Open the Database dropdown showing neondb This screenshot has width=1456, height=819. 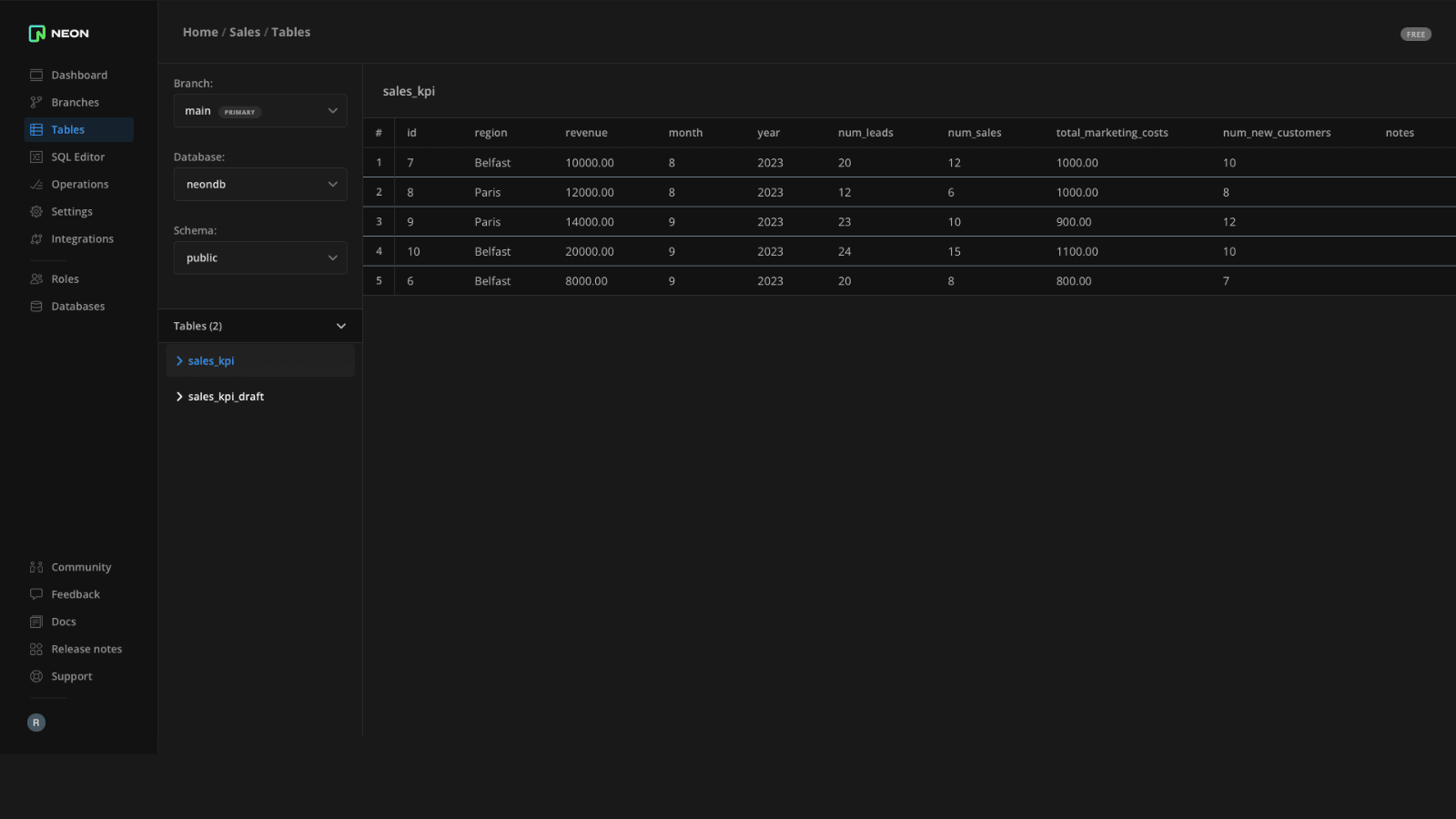260,185
